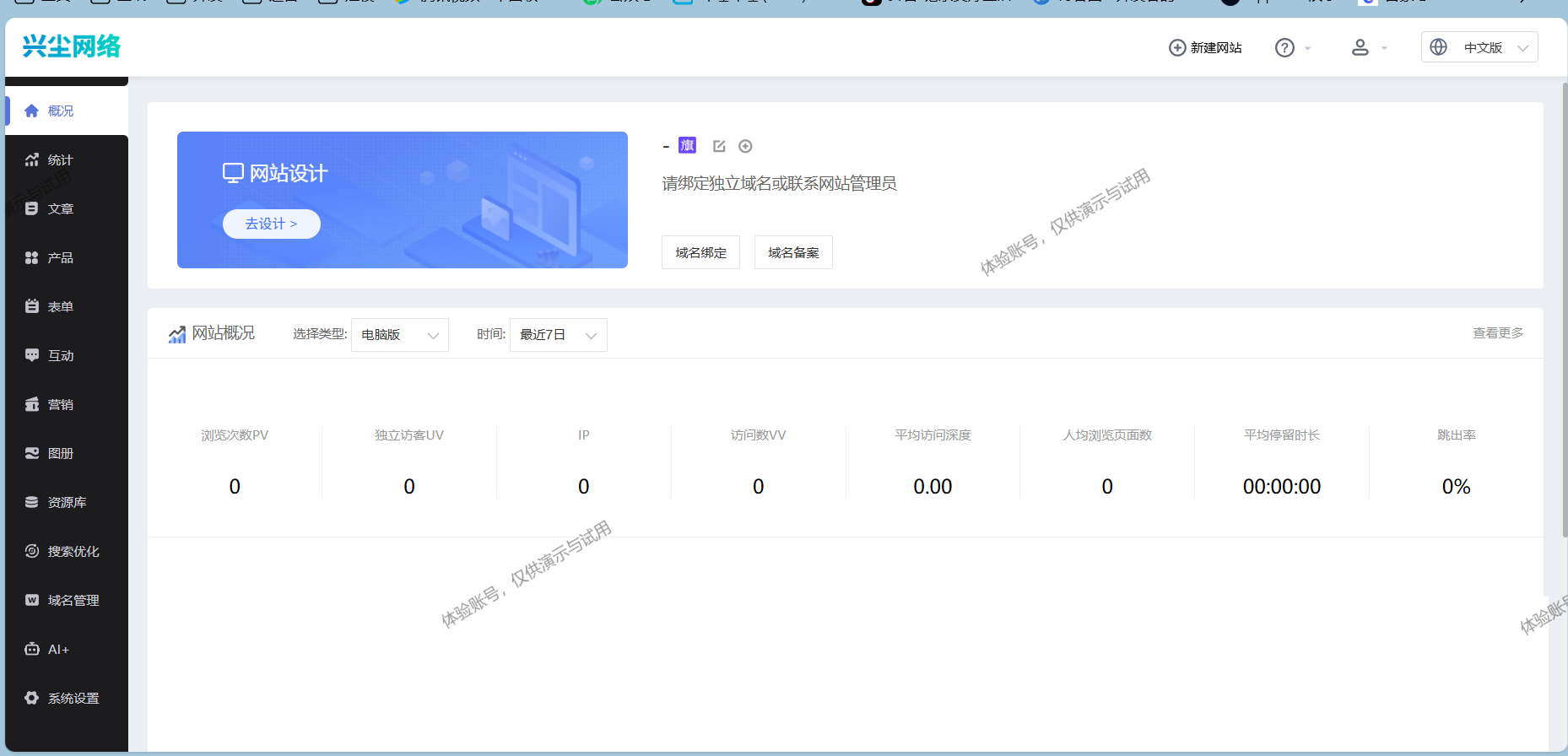Viewport: 1568px width, 756px height.
Task: Click the 系统设置 gear icon
Action: click(32, 698)
